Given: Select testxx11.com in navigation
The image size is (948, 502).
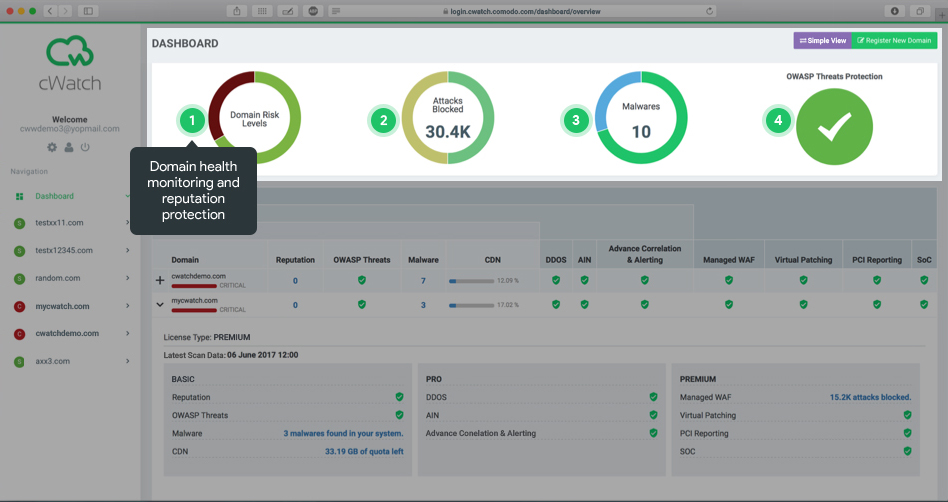Looking at the screenshot, I should [x=59, y=223].
